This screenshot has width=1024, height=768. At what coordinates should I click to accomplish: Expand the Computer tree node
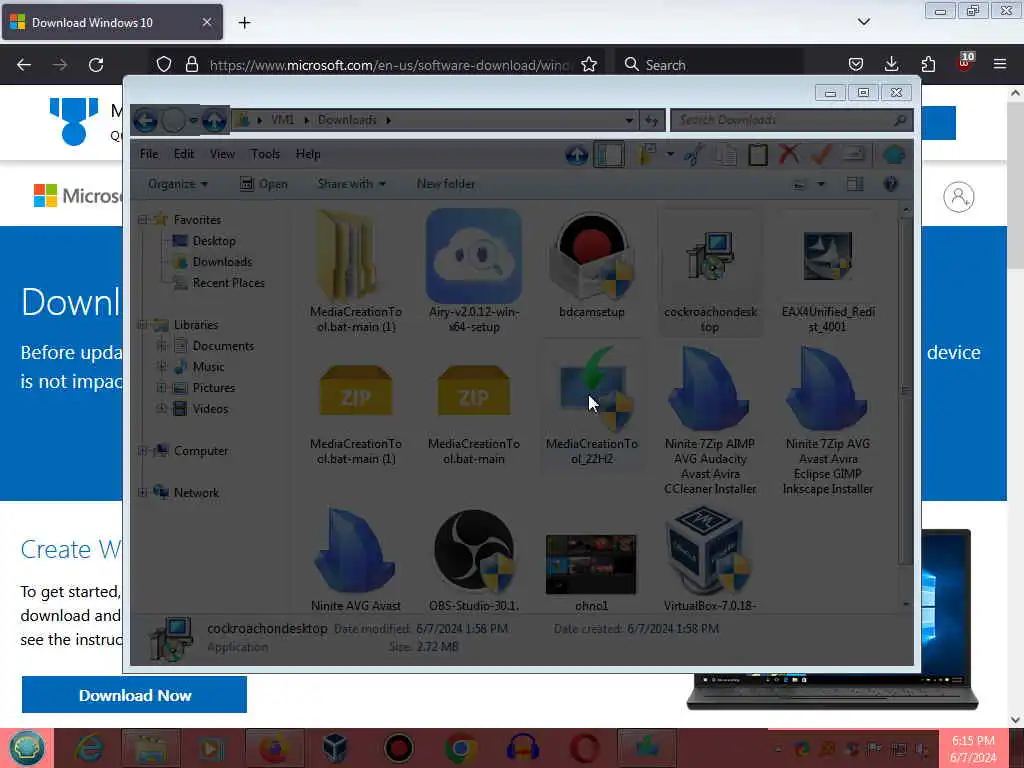coord(142,451)
